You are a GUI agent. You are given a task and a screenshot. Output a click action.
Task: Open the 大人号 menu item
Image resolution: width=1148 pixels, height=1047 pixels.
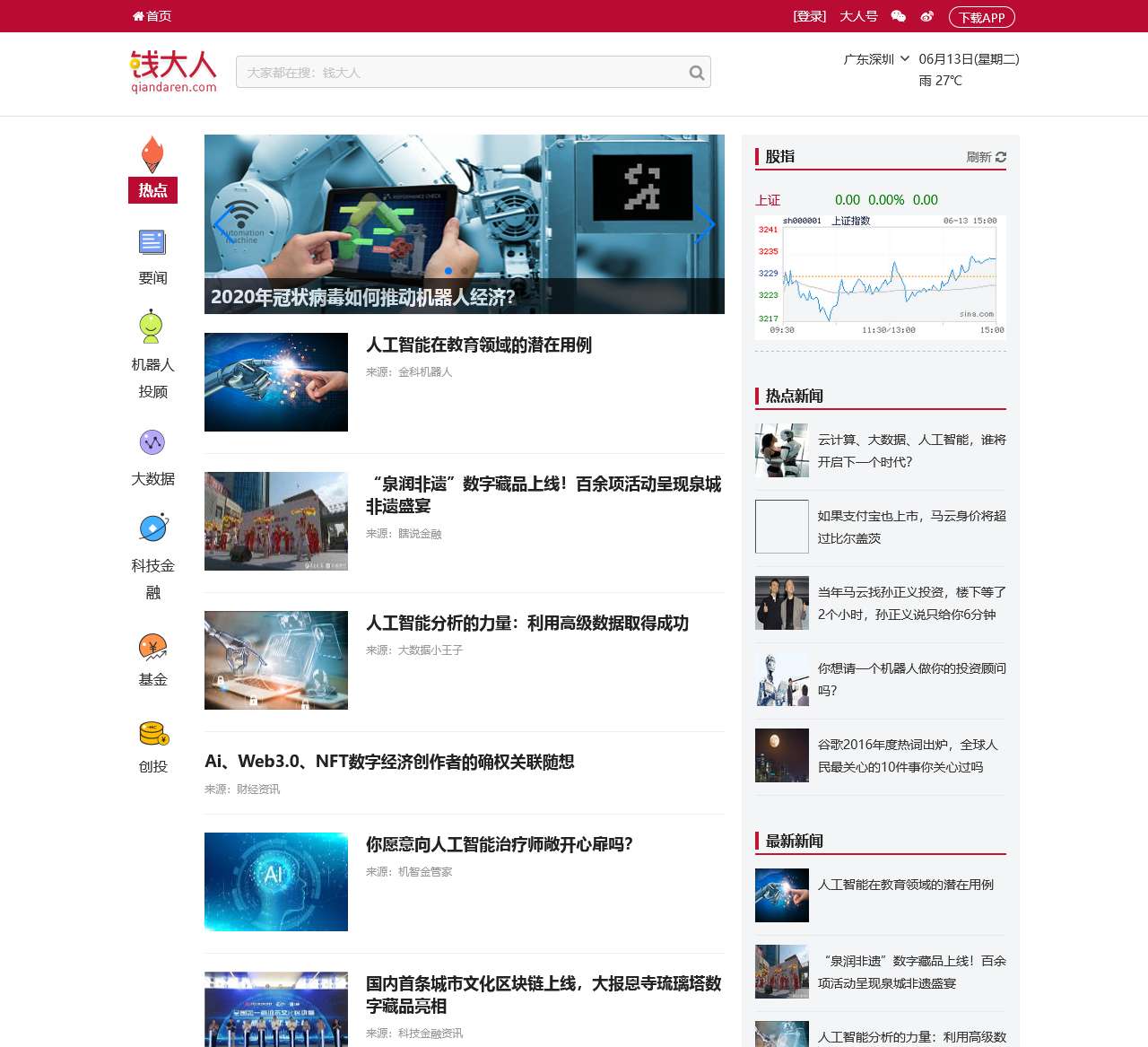click(858, 16)
